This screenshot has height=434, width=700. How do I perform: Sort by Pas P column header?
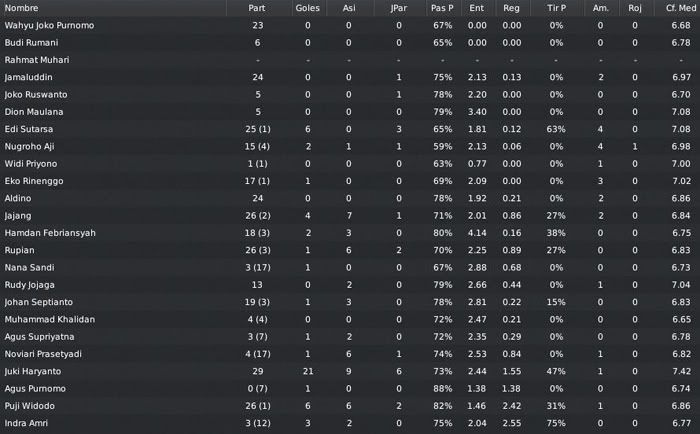(442, 8)
